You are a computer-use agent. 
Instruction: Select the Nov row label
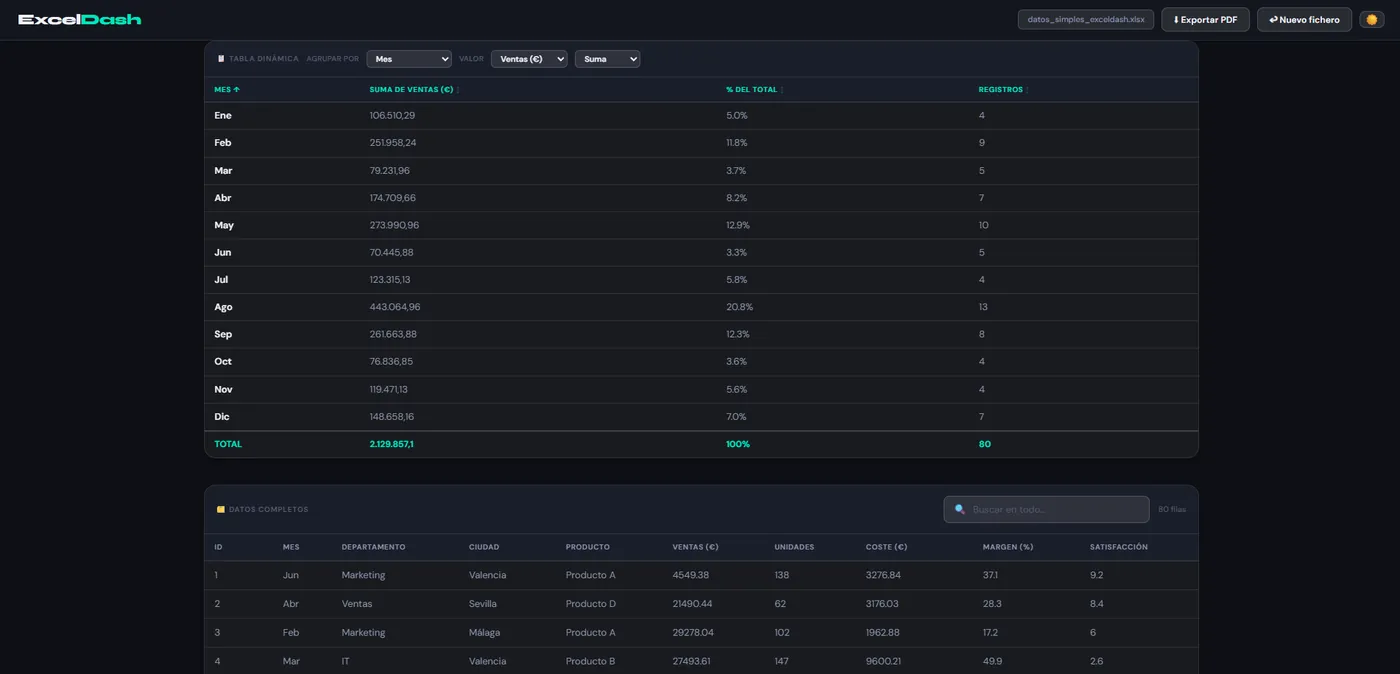coord(223,389)
